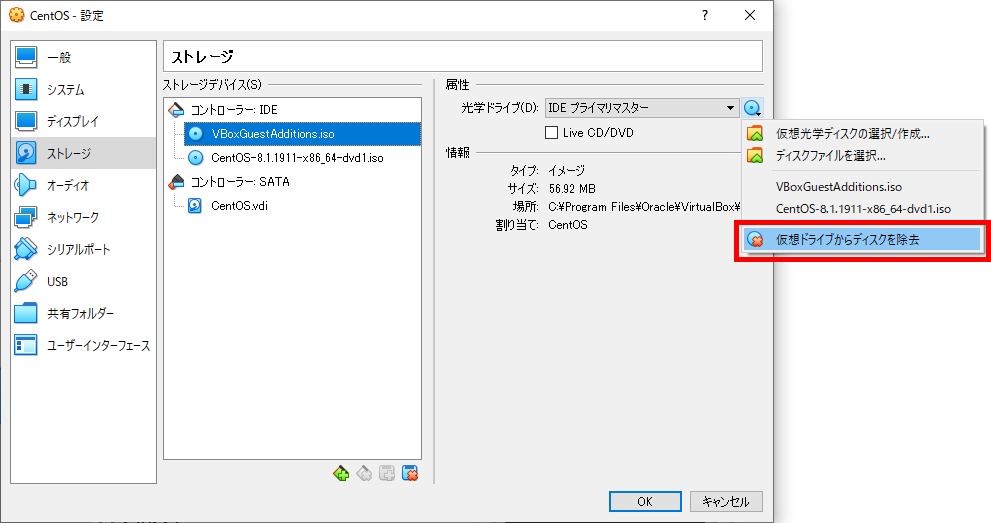Close the CentOS - 設定 dialog
991x523 pixels.
750,15
